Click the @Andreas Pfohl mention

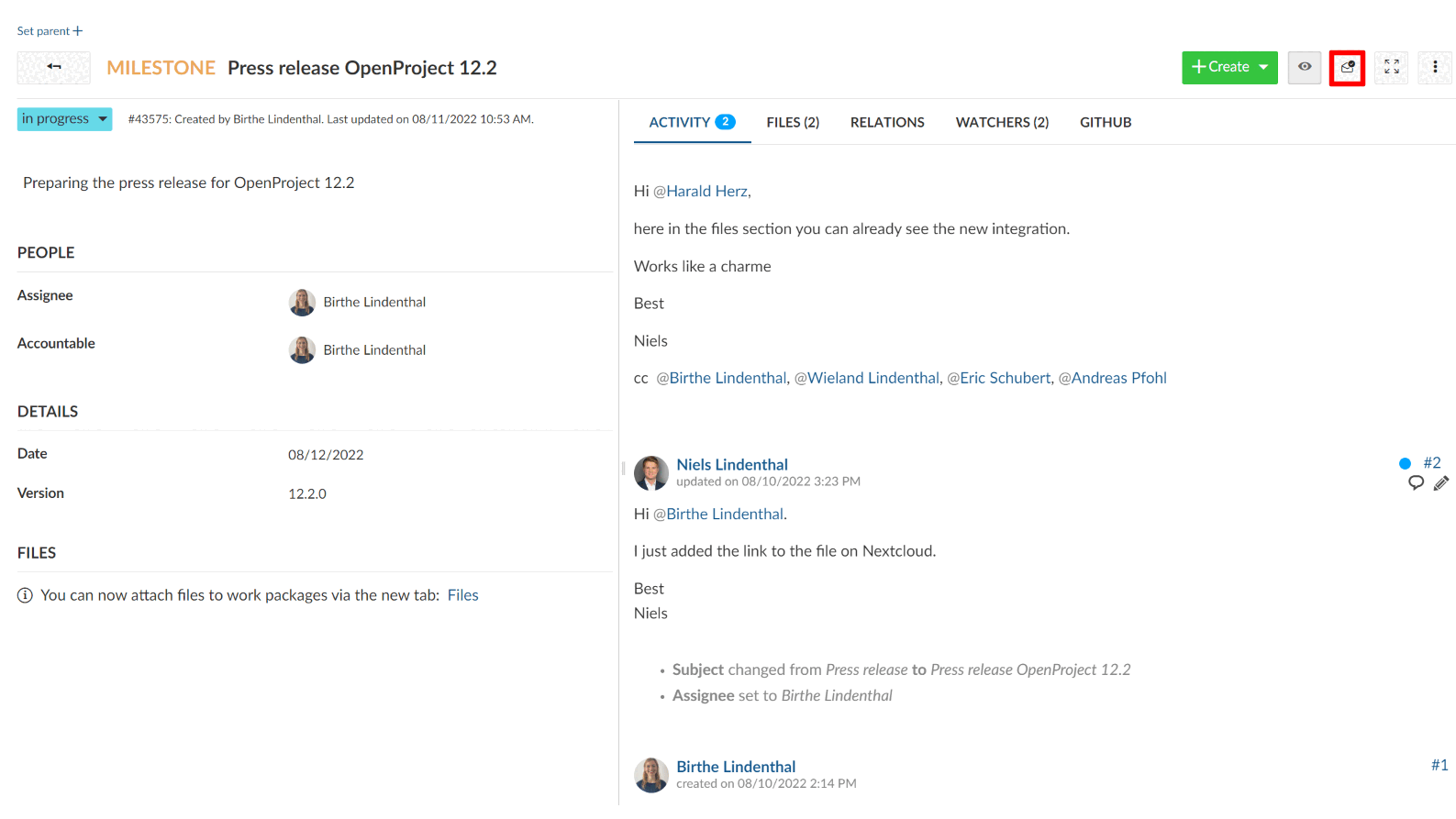[x=1113, y=378]
